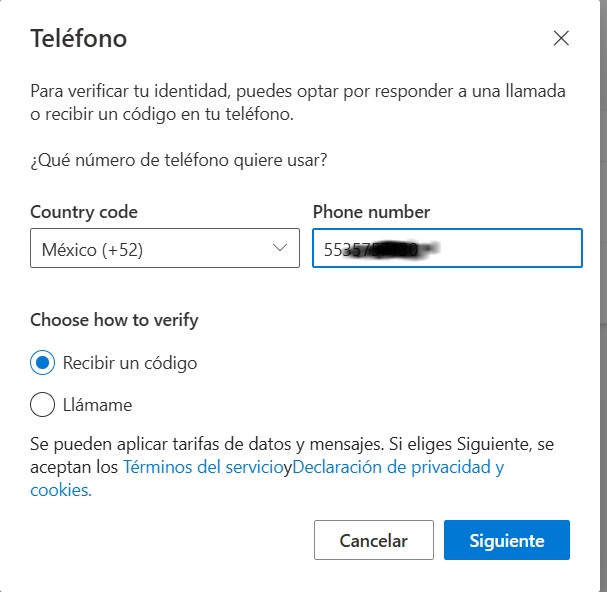Screen dimensions: 607x592
Task: Select the Recibir un código radio button
Action: pyautogui.click(x=43, y=363)
